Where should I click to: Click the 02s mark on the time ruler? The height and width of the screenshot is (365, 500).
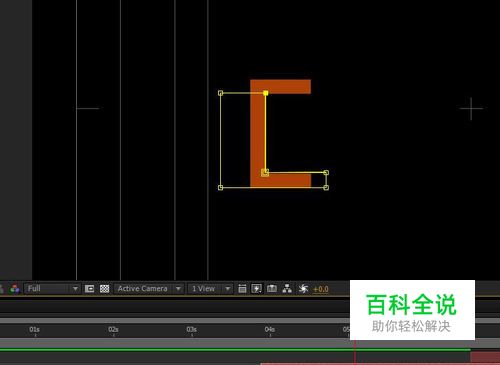click(113, 330)
